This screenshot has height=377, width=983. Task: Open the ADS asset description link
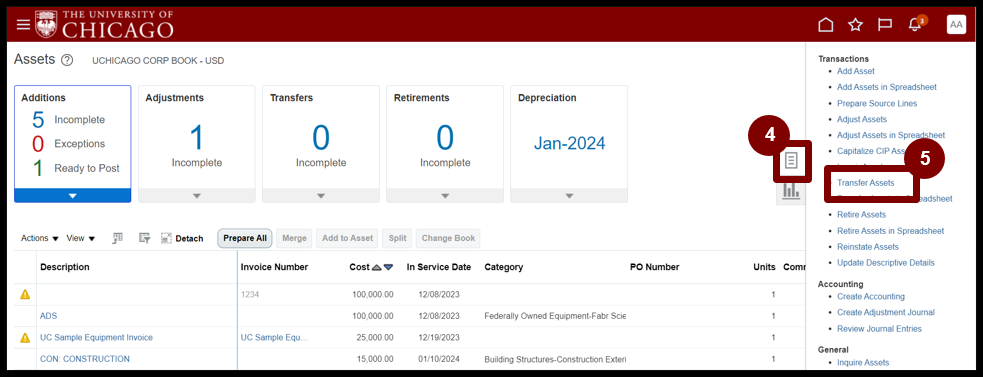(x=48, y=316)
